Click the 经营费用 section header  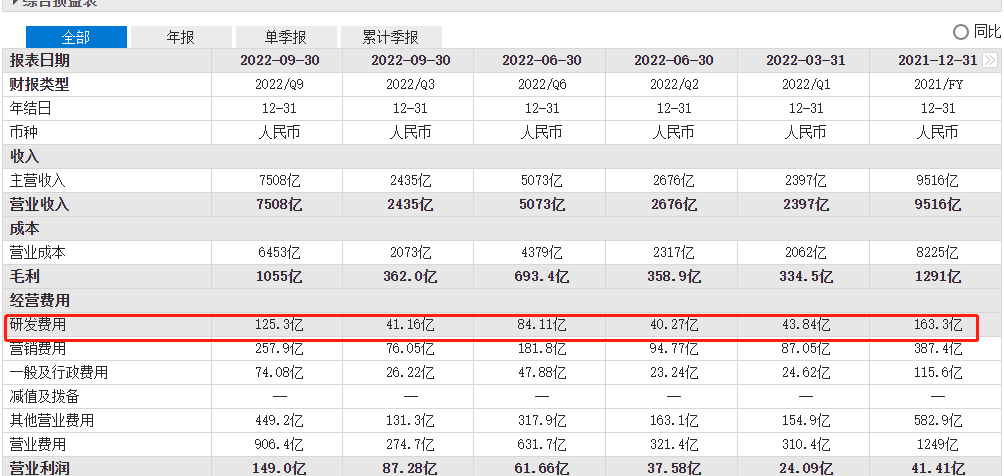pos(38,300)
